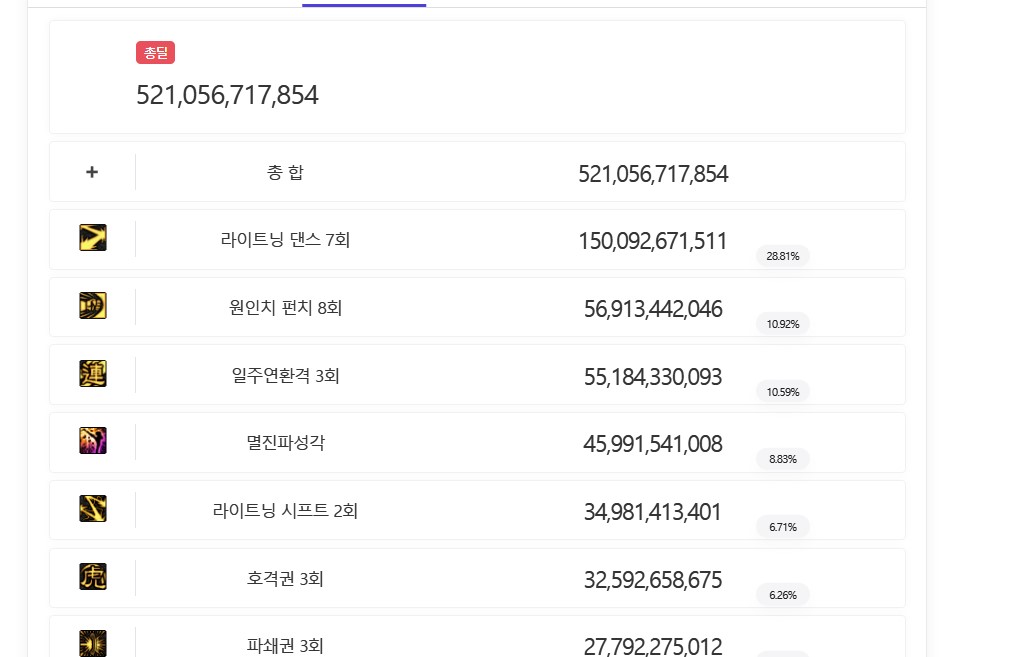Click the 28.81% percentage badge
1020x657 pixels.
click(x=783, y=256)
